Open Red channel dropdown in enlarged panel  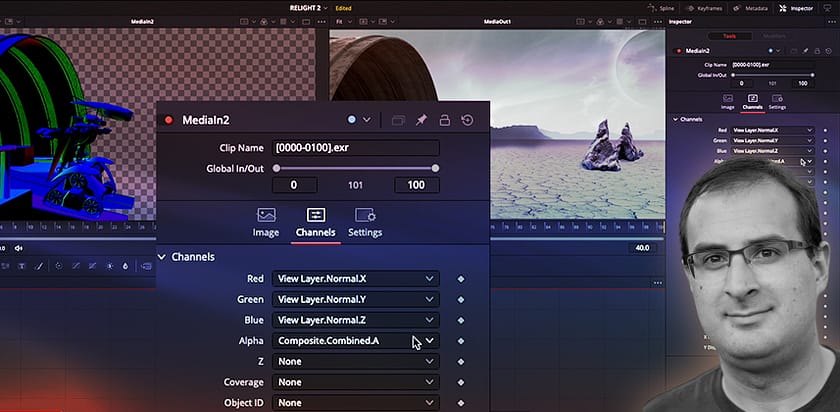coord(355,279)
